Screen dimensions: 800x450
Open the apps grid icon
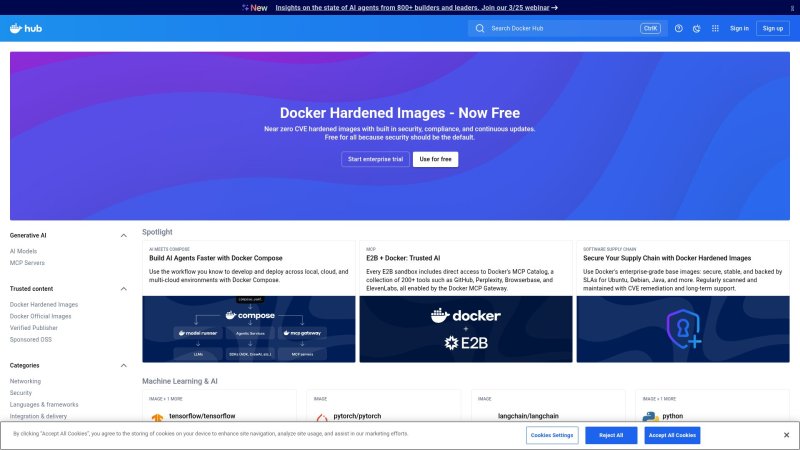point(715,29)
